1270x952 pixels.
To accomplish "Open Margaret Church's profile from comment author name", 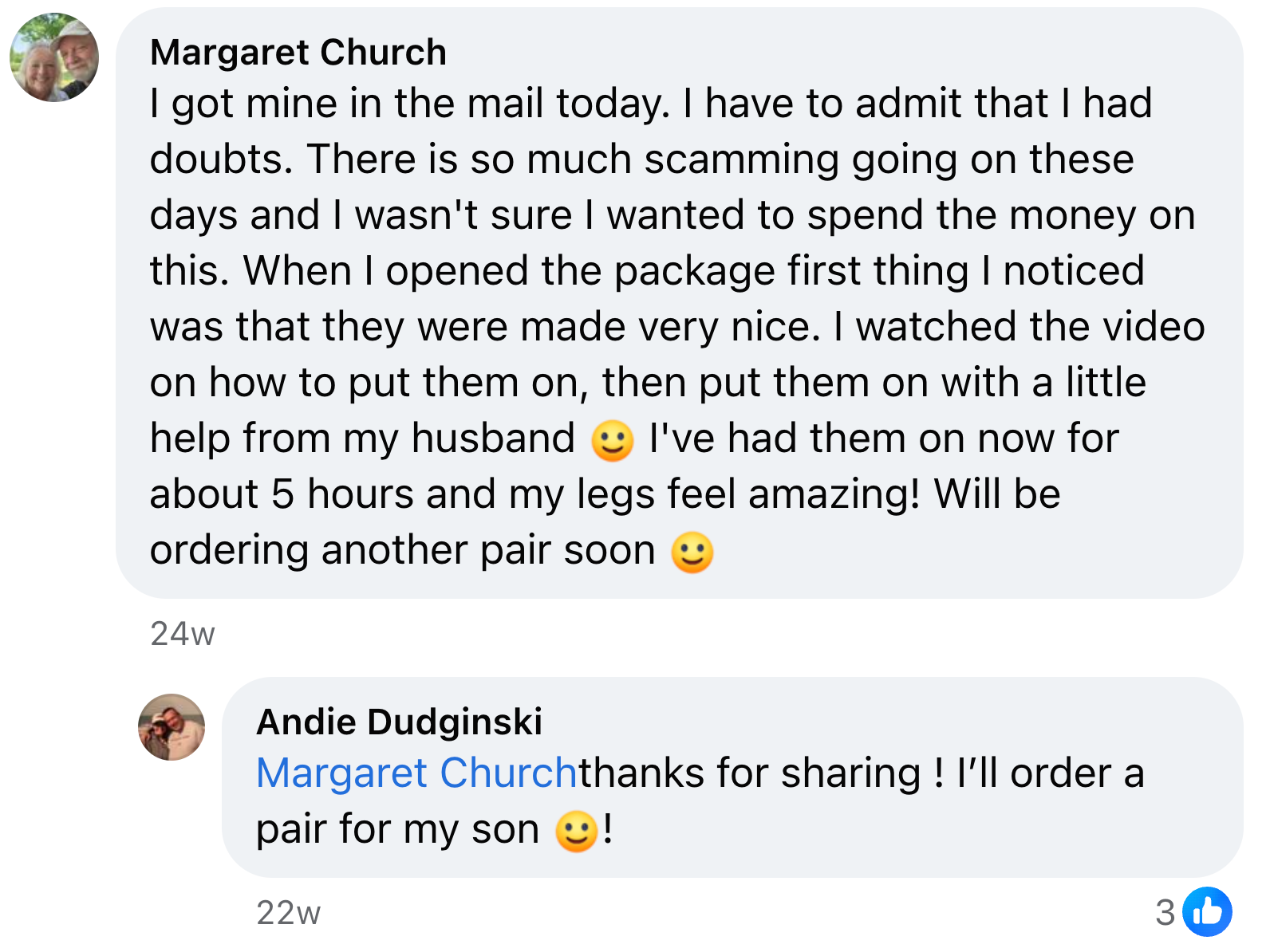I will [298, 53].
